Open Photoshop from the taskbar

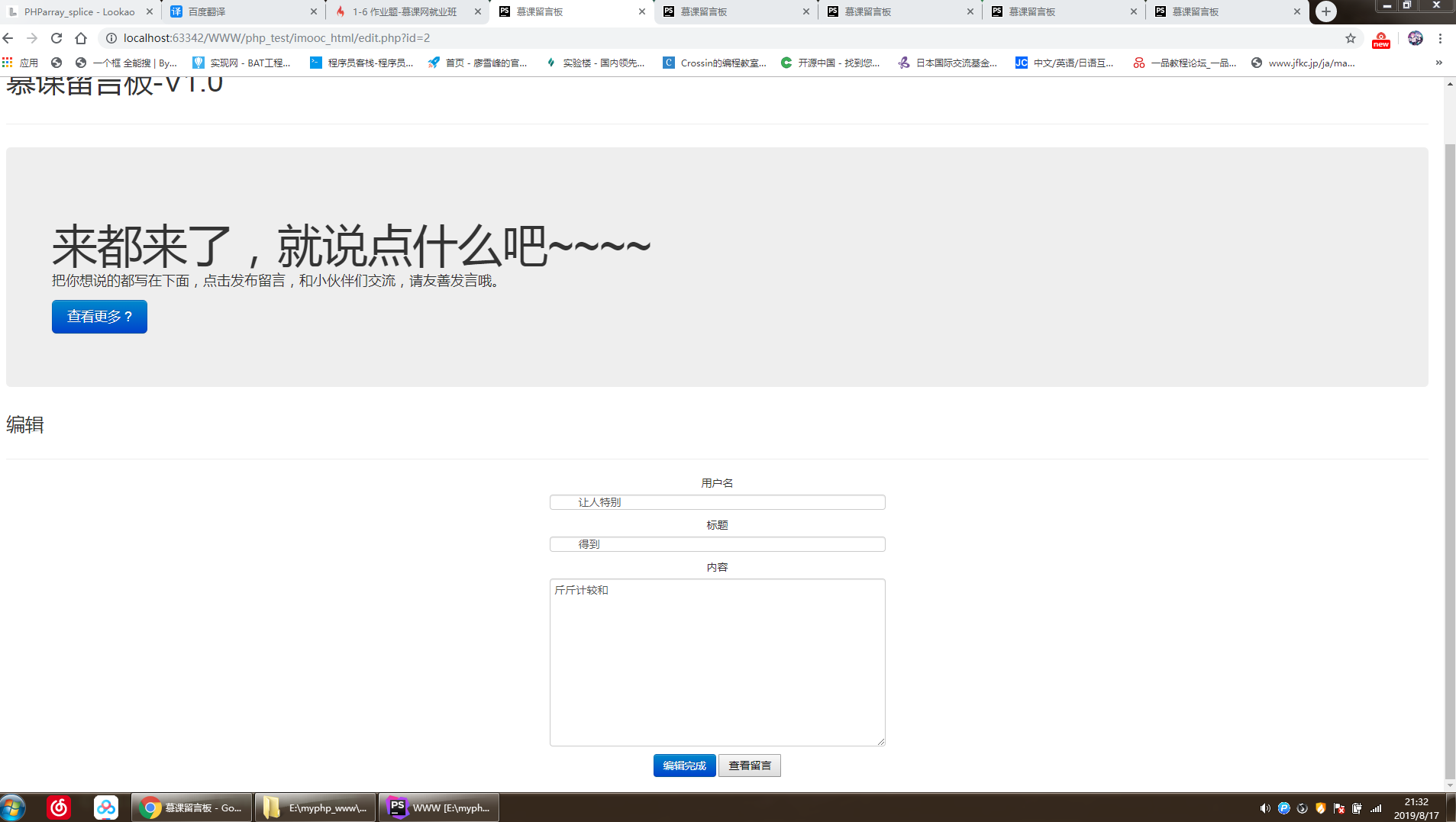point(437,807)
